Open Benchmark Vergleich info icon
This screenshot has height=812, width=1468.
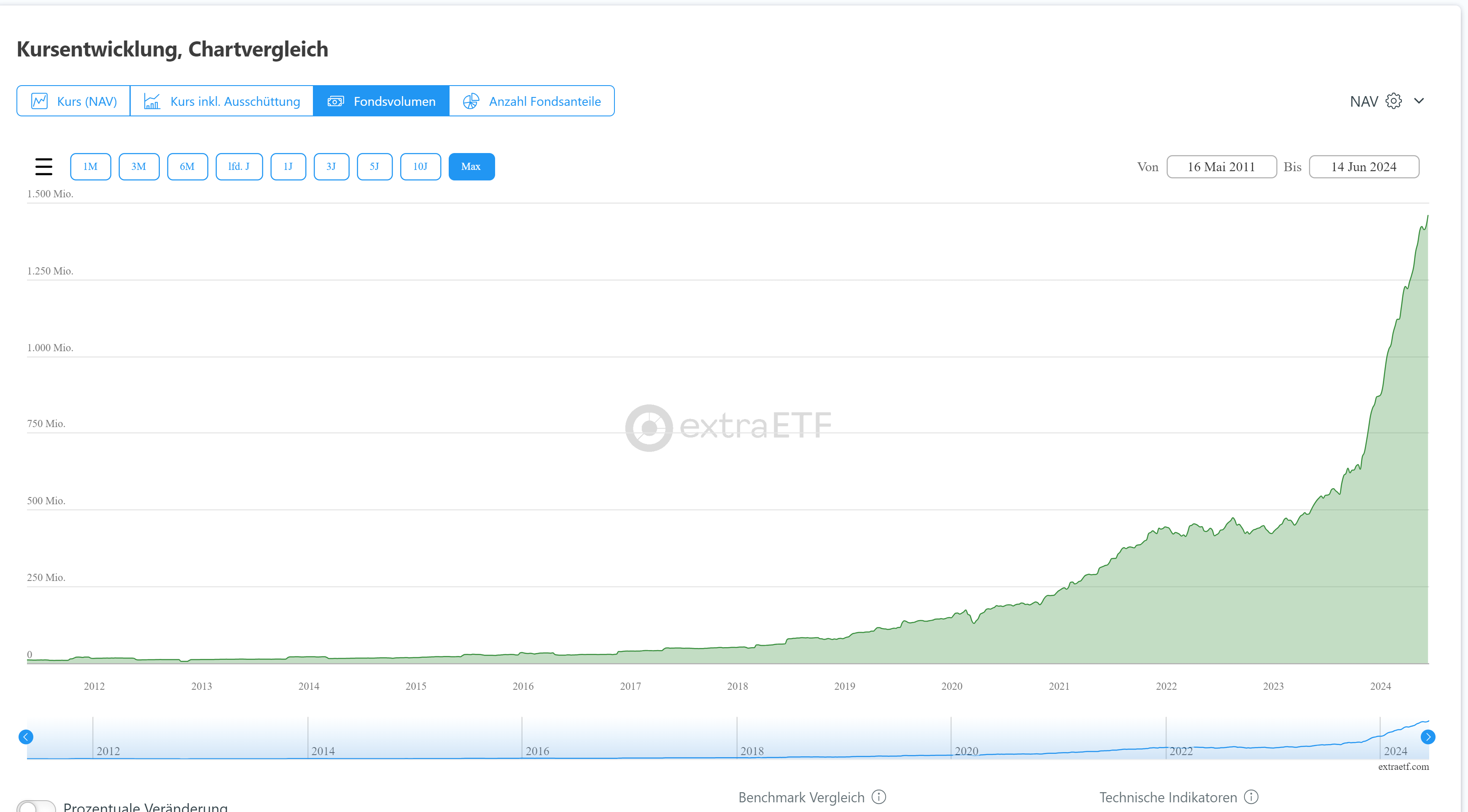[879, 797]
